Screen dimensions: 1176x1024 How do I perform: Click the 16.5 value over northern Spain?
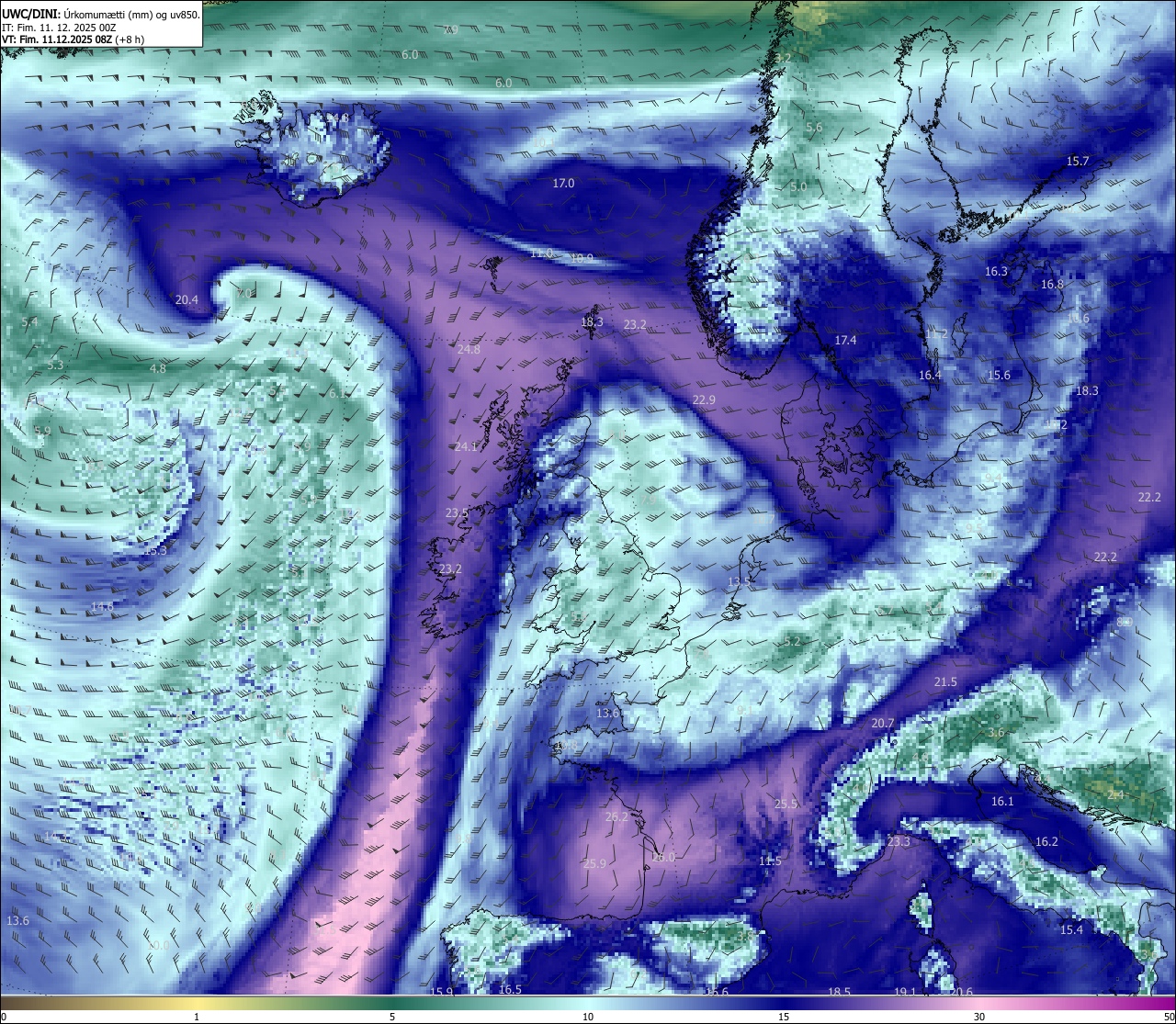tap(510, 989)
